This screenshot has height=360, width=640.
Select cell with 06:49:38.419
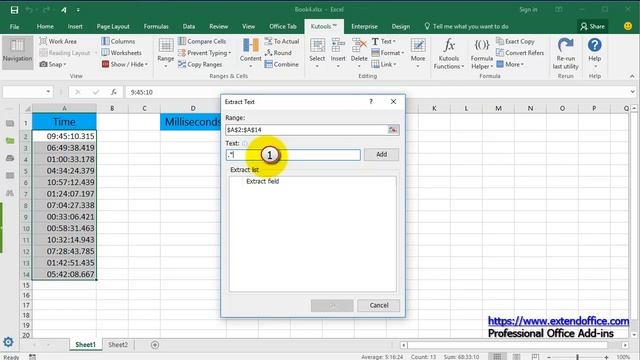click(x=64, y=147)
